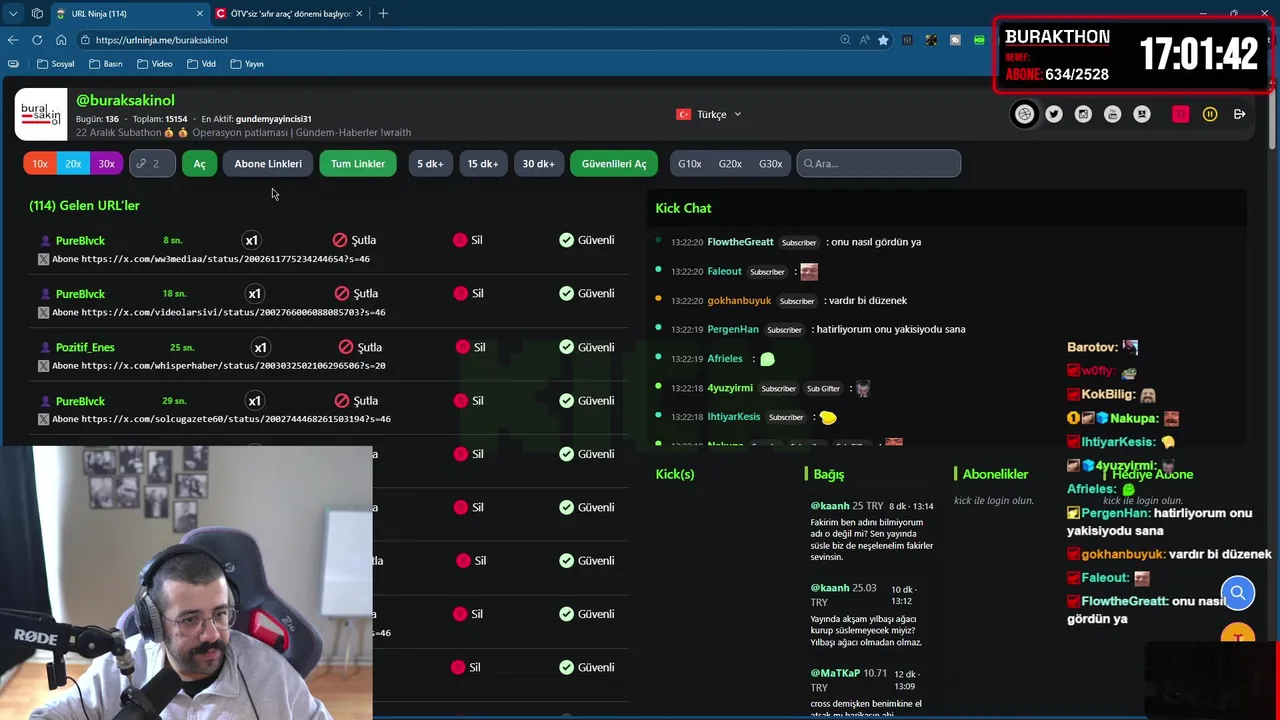Filter by 5 dk+
The width and height of the screenshot is (1280, 720).
[430, 163]
